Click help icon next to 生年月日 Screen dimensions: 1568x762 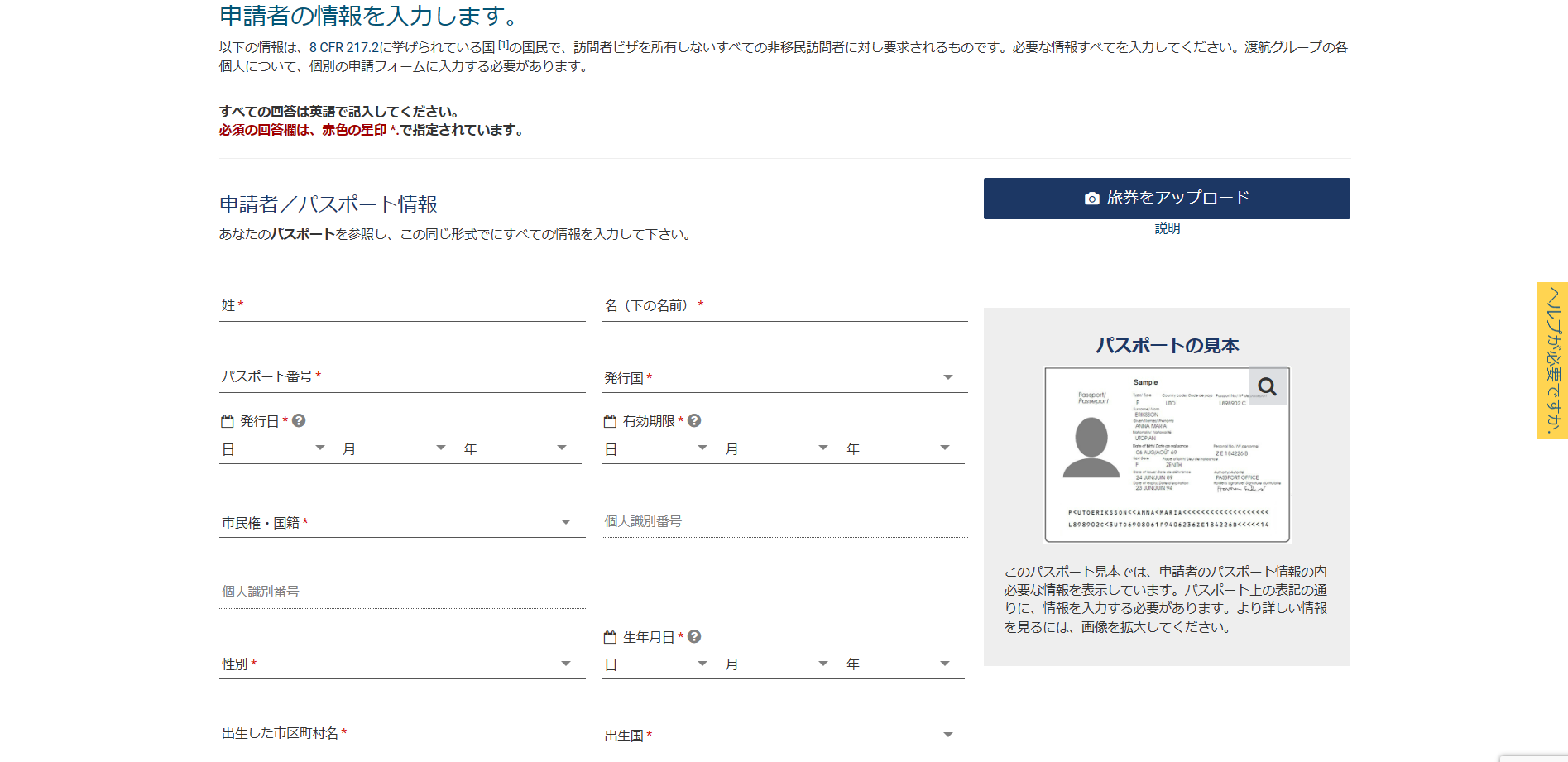tap(694, 637)
